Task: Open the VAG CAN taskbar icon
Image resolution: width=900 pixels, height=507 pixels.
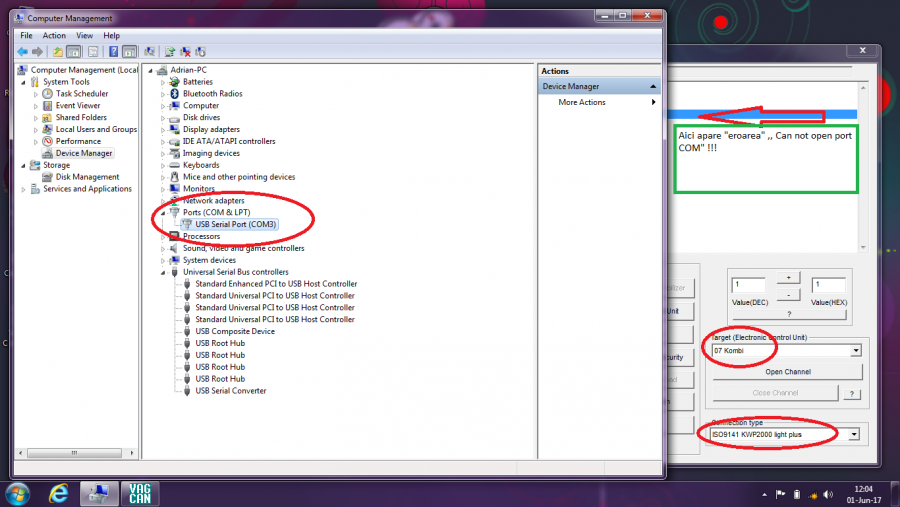Action: click(139, 493)
